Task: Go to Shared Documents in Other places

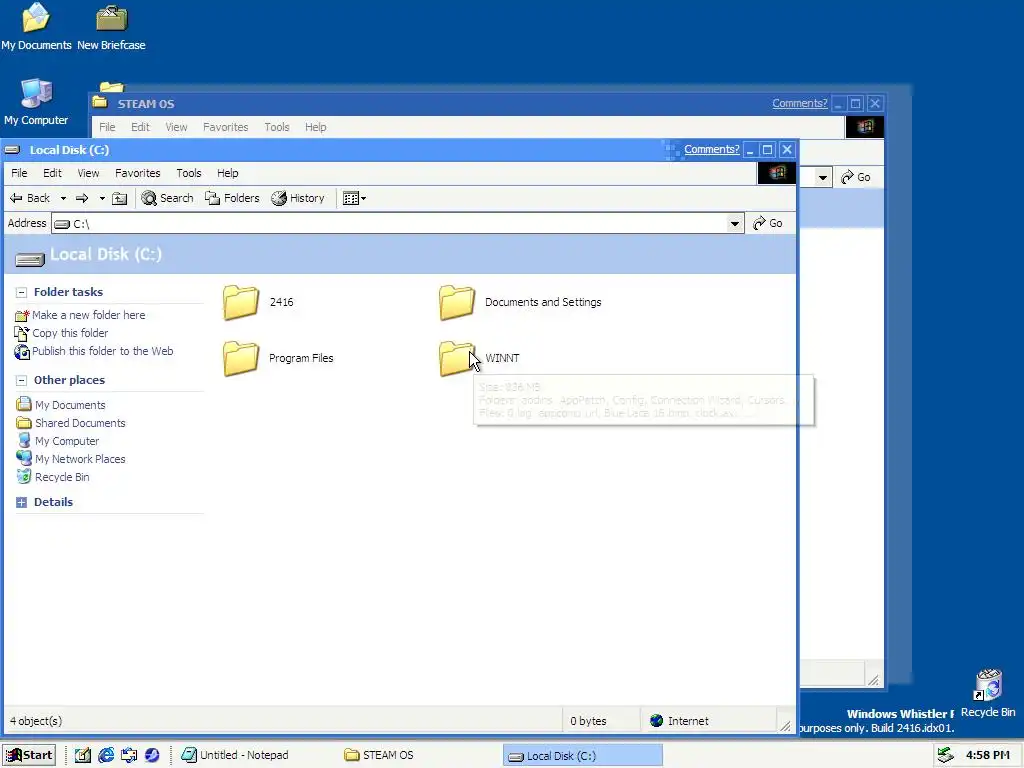Action: click(71, 423)
